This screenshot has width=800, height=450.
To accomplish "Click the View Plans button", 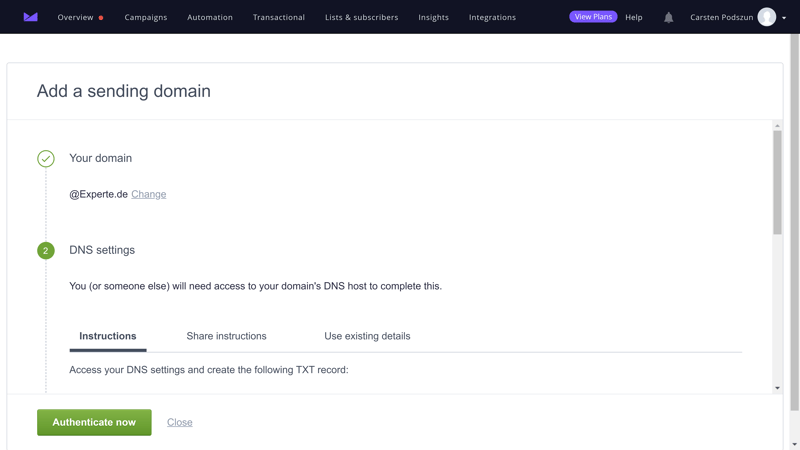I will point(593,17).
